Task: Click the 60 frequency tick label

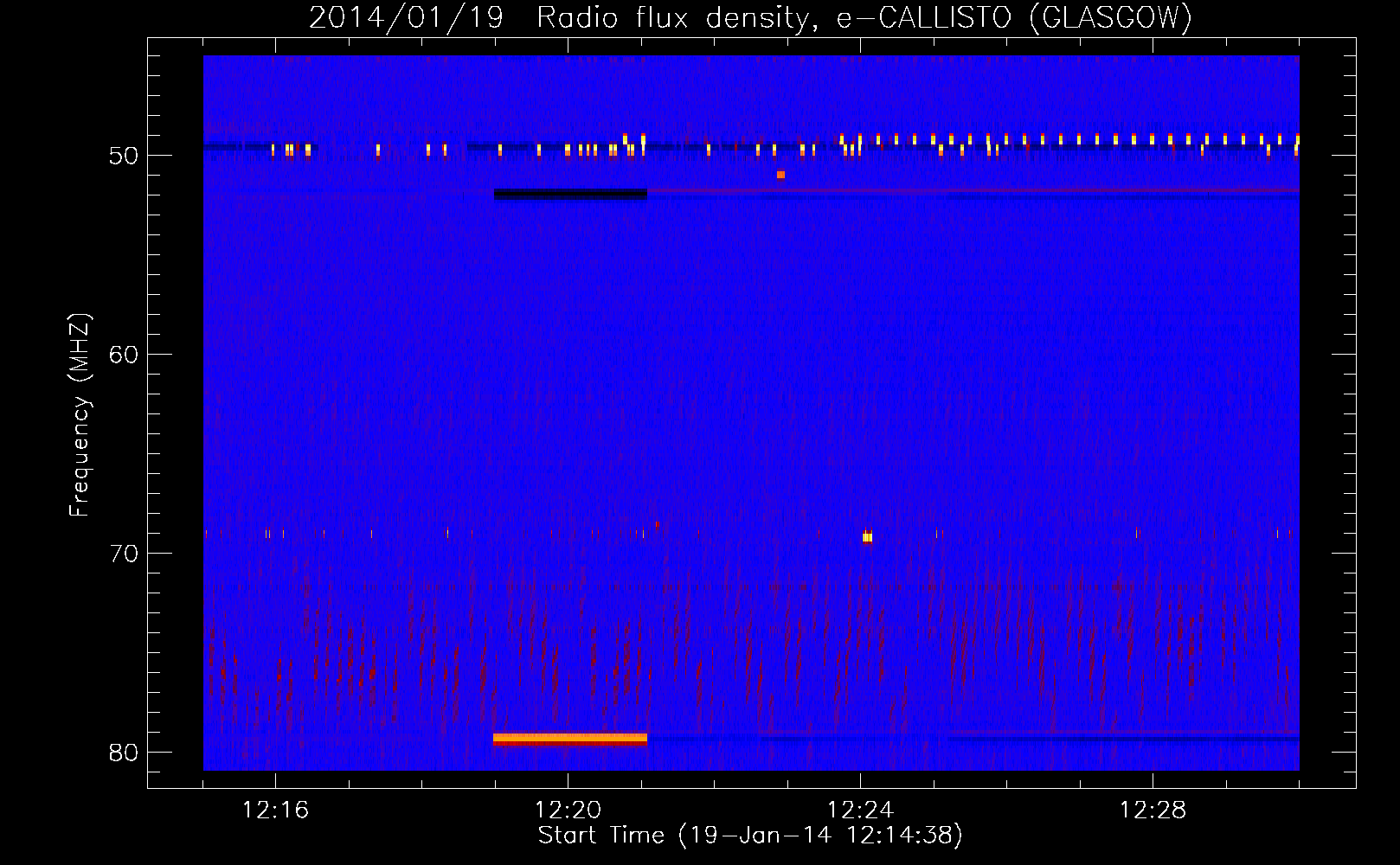Action: point(124,355)
